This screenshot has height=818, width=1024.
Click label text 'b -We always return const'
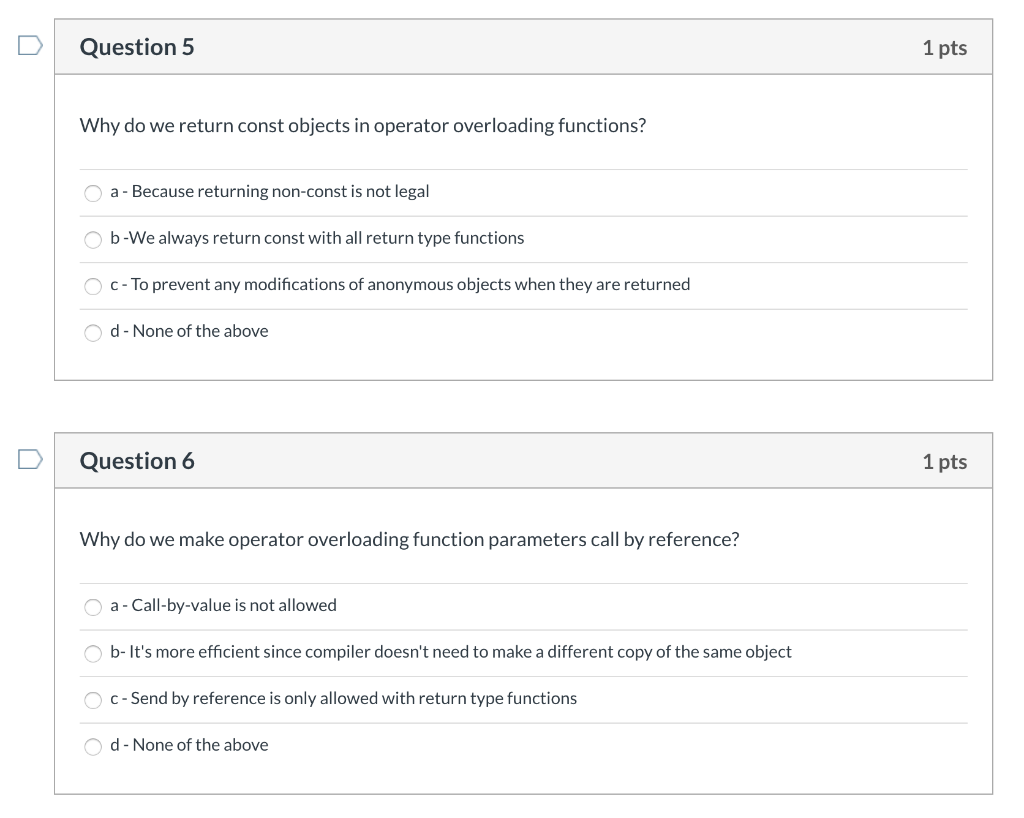pyautogui.click(x=317, y=238)
